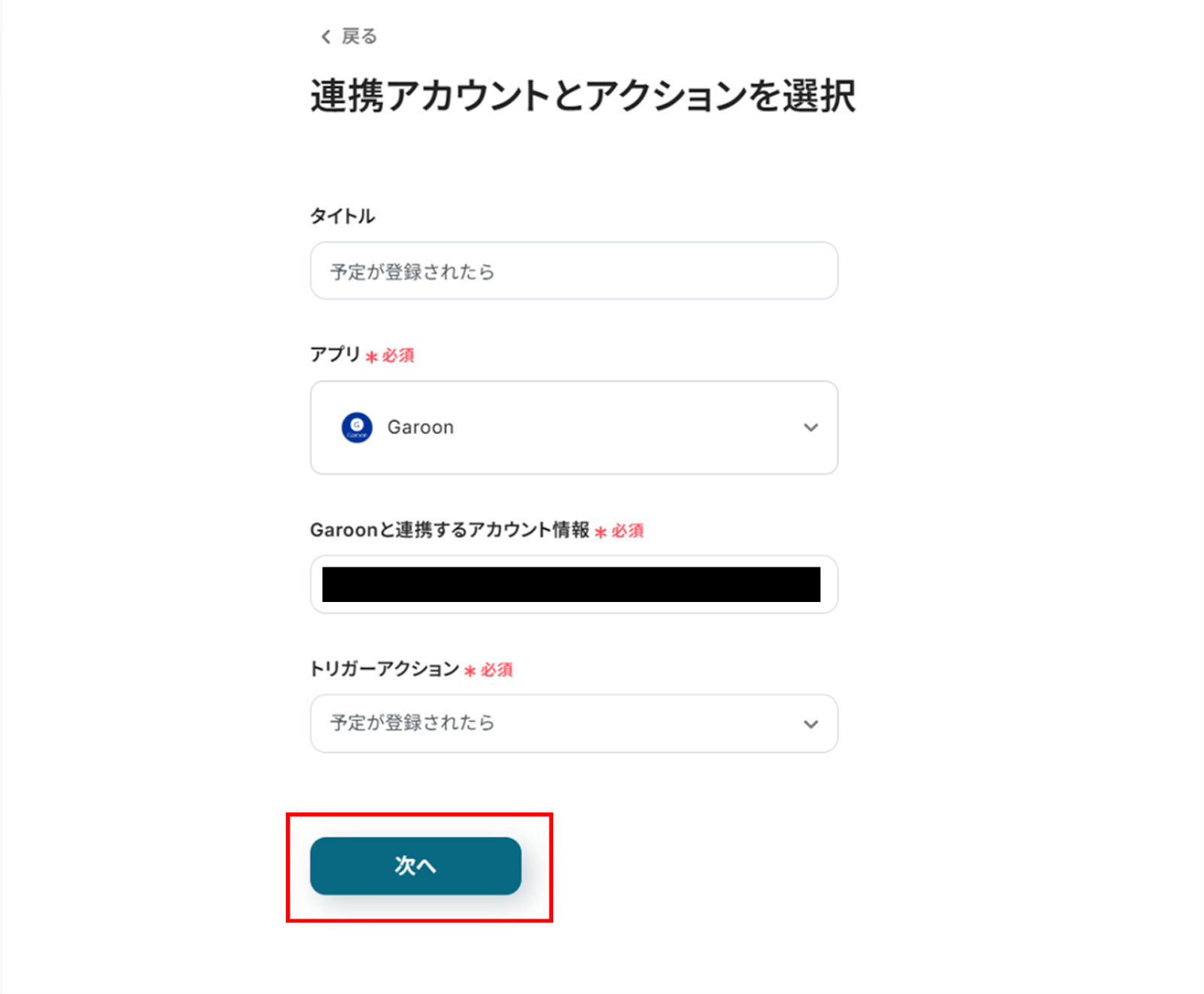The image size is (1204, 994).
Task: Click the Garoon name in app selector
Action: [x=420, y=427]
